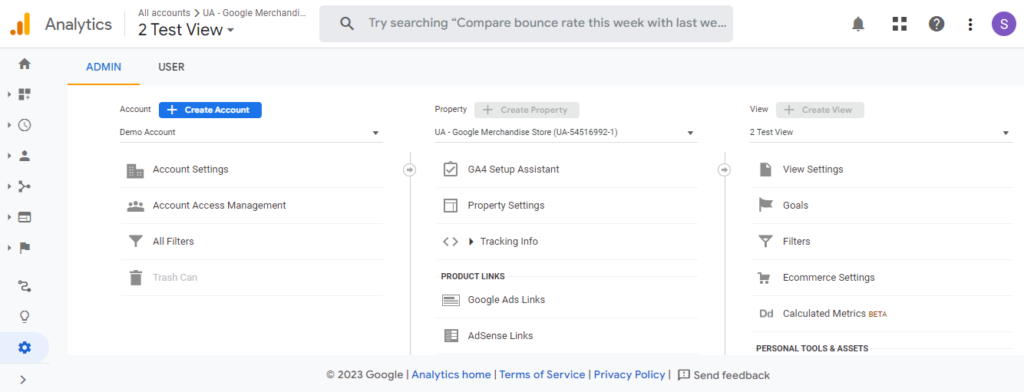Click the GA4 Setup Assistant checkbox icon
The image size is (1024, 392).
pos(450,169)
